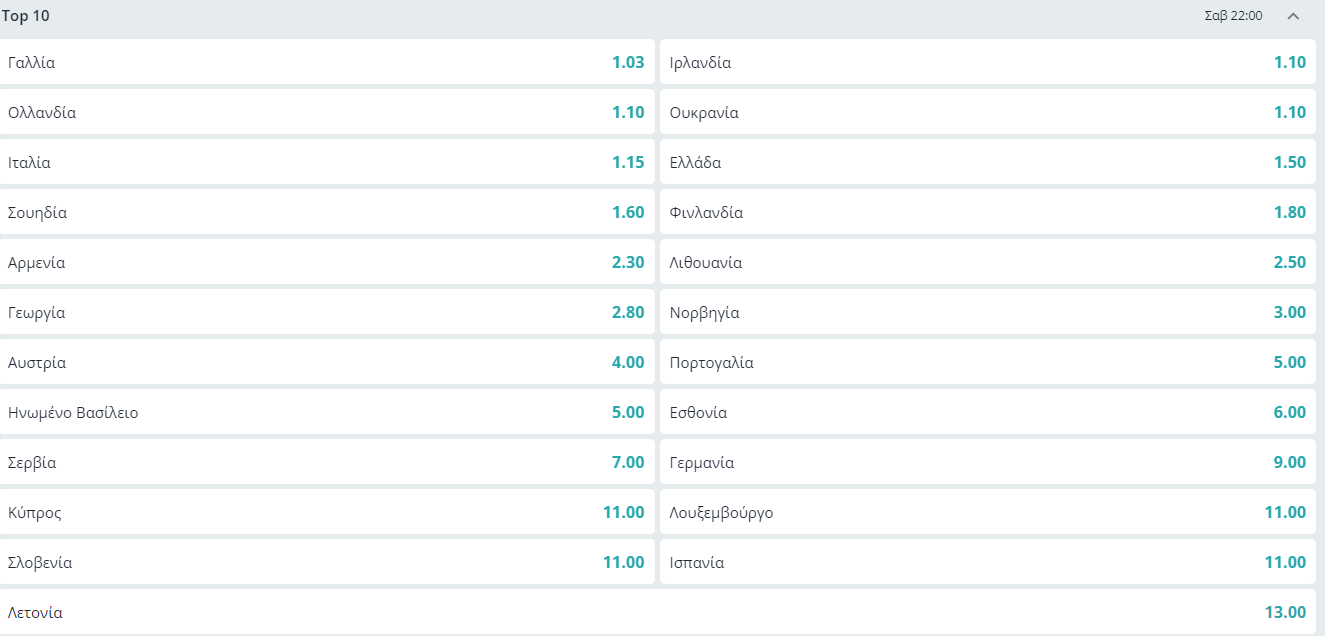Image resolution: width=1325 pixels, height=636 pixels.
Task: Click Αυστρία odds 4.00
Action: coord(327,362)
